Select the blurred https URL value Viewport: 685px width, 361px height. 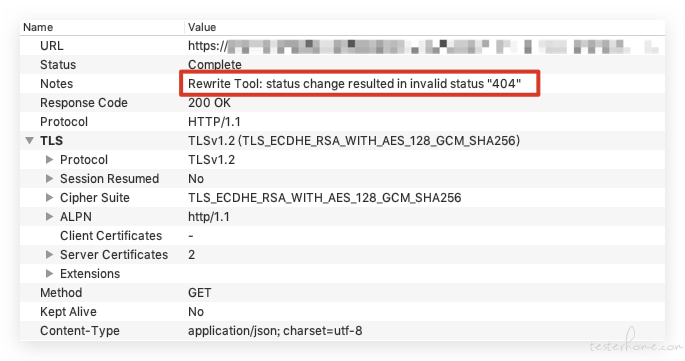point(423,46)
